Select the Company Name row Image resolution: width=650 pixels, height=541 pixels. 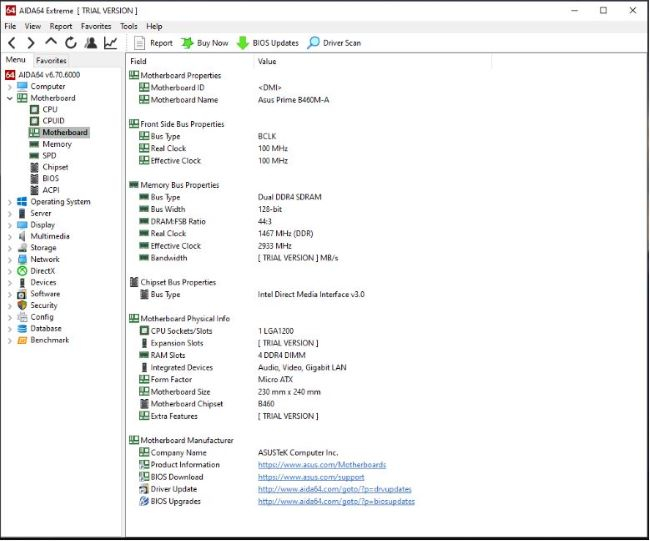click(x=239, y=453)
